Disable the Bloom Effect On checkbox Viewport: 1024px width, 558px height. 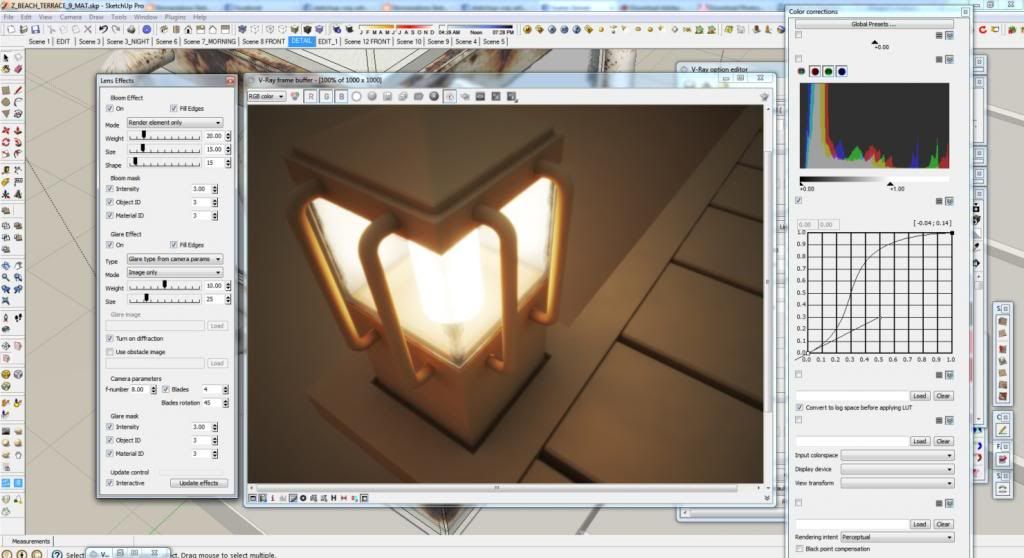pyautogui.click(x=111, y=108)
